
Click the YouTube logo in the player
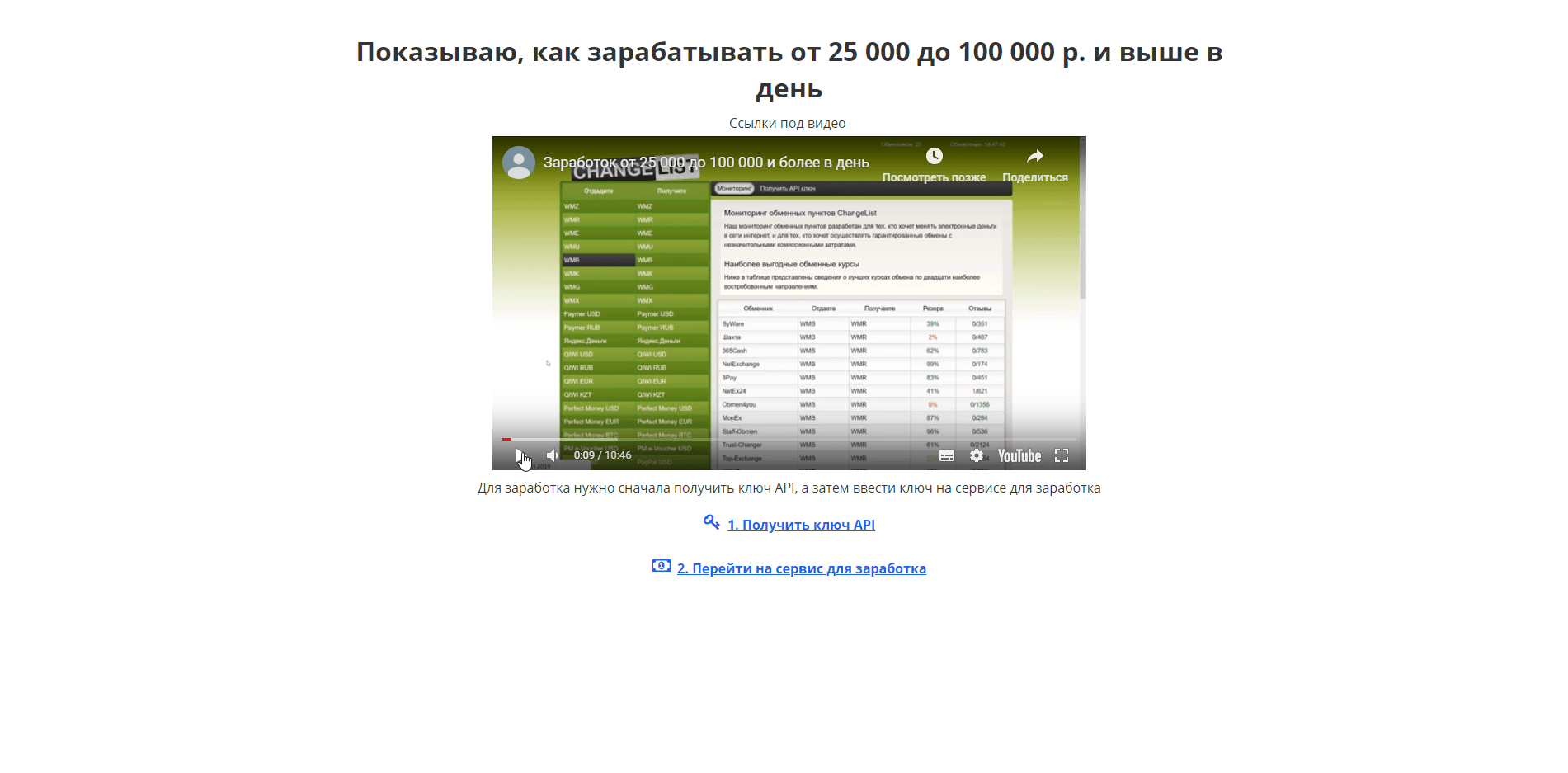1019,455
